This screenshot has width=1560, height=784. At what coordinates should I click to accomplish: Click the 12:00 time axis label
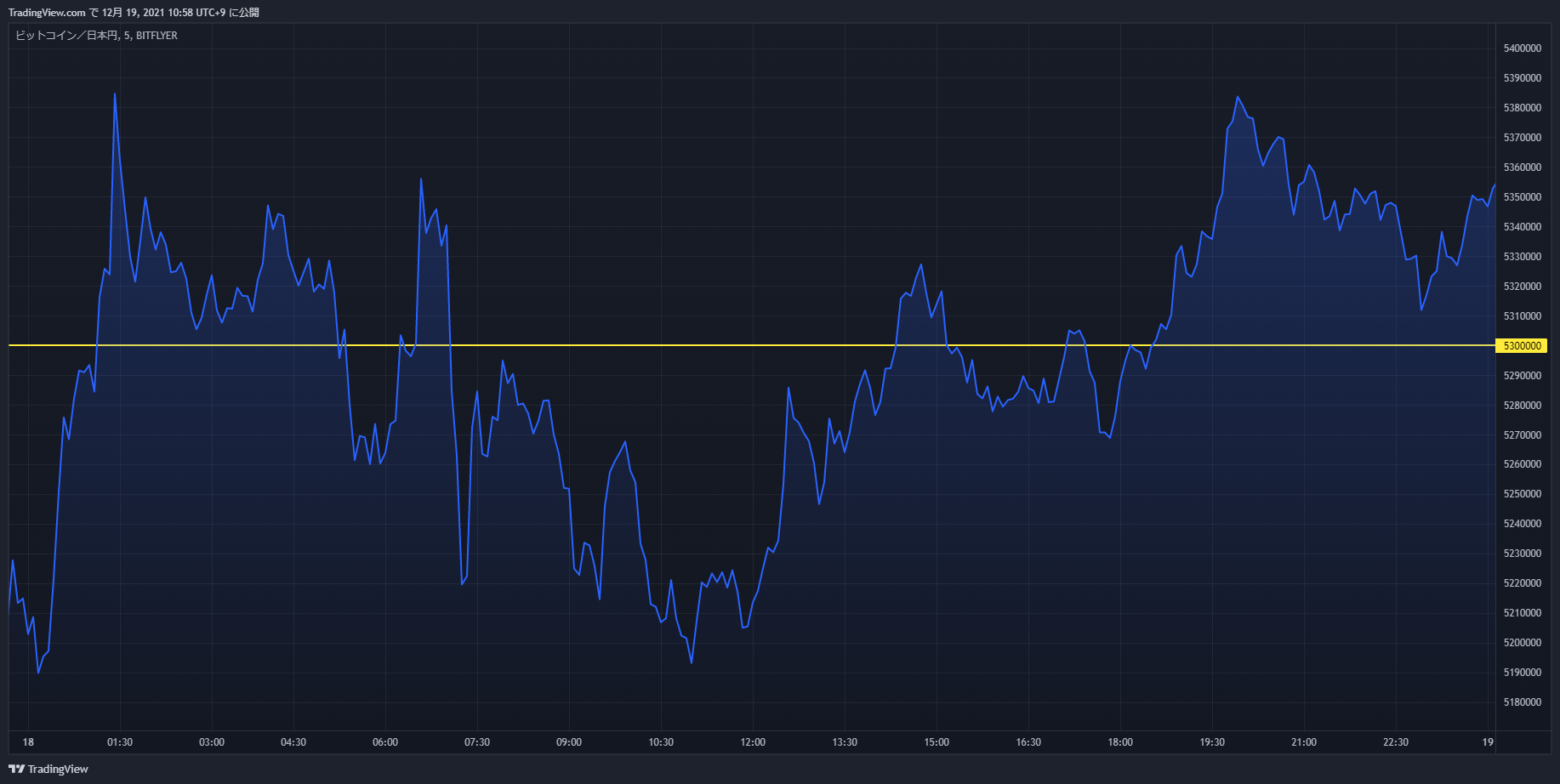(753, 742)
